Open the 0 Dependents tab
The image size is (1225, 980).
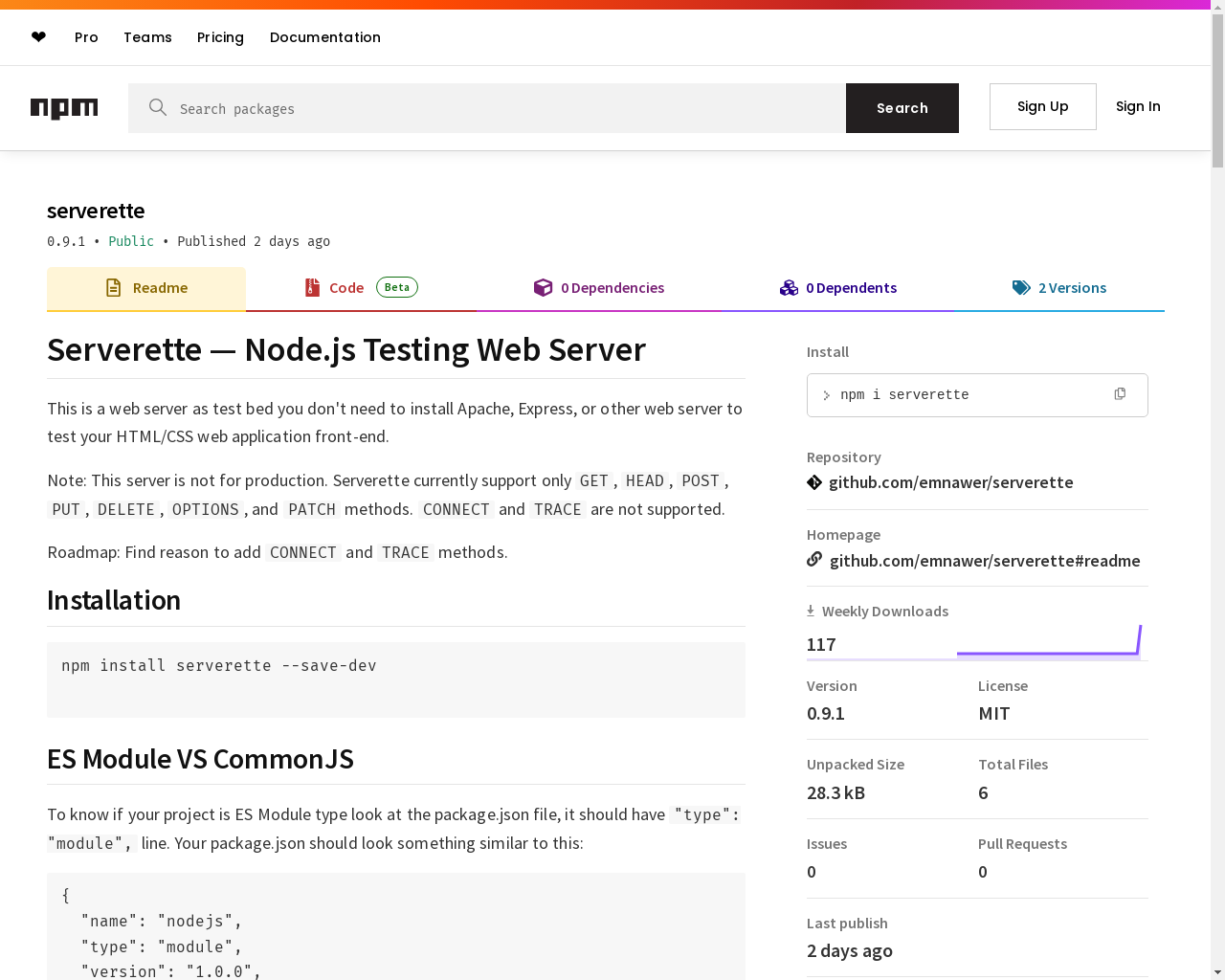click(837, 288)
